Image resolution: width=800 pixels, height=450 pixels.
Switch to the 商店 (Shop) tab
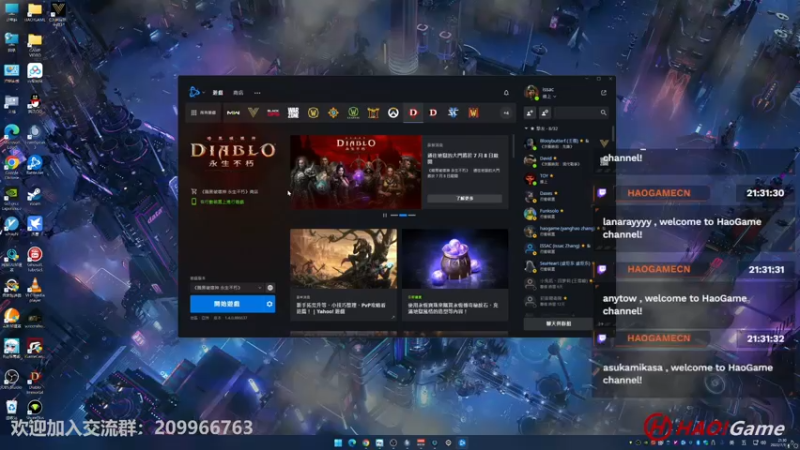tap(238, 93)
